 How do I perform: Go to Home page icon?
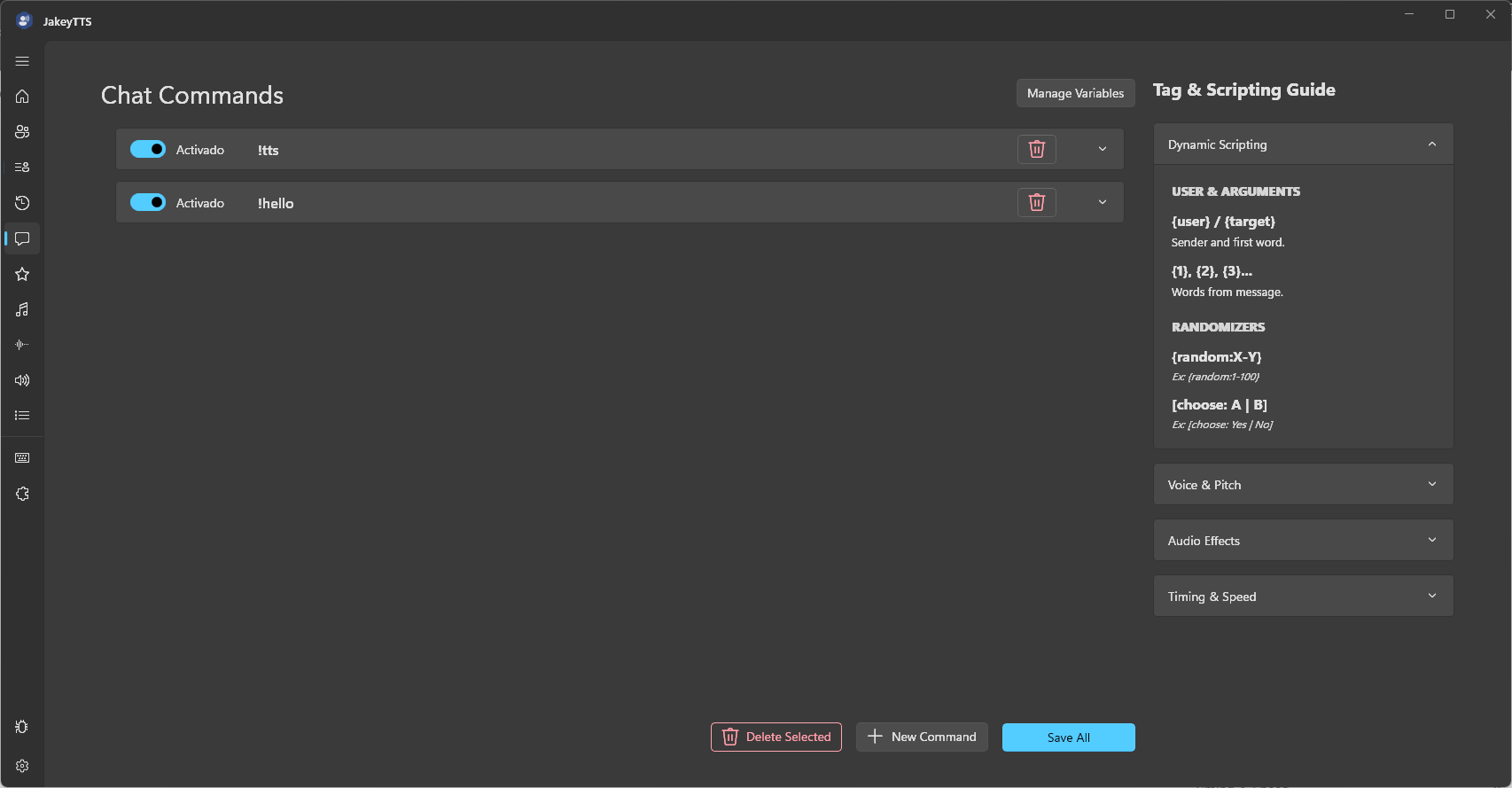click(22, 97)
